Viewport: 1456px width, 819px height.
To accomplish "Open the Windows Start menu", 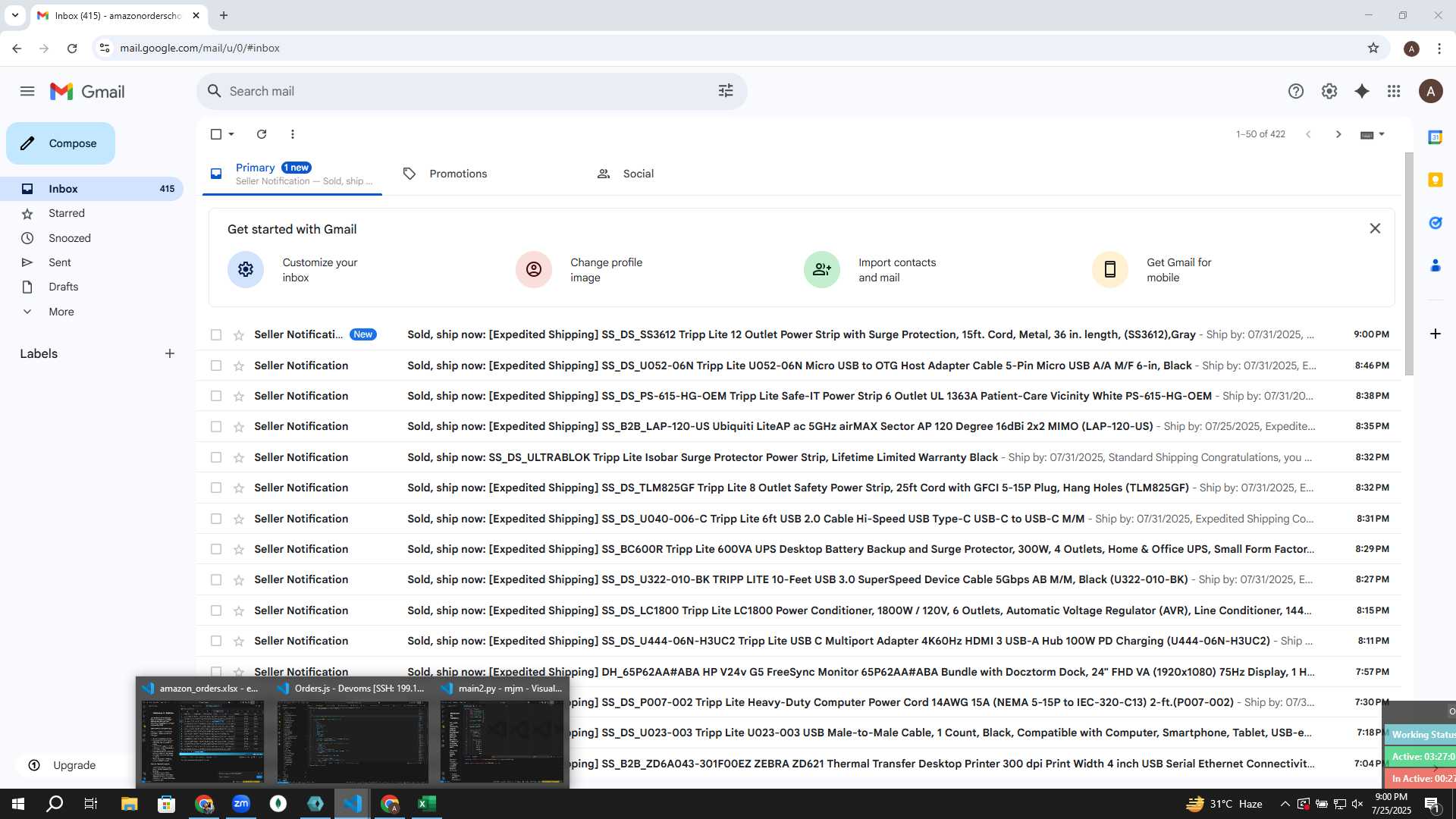I will click(18, 804).
